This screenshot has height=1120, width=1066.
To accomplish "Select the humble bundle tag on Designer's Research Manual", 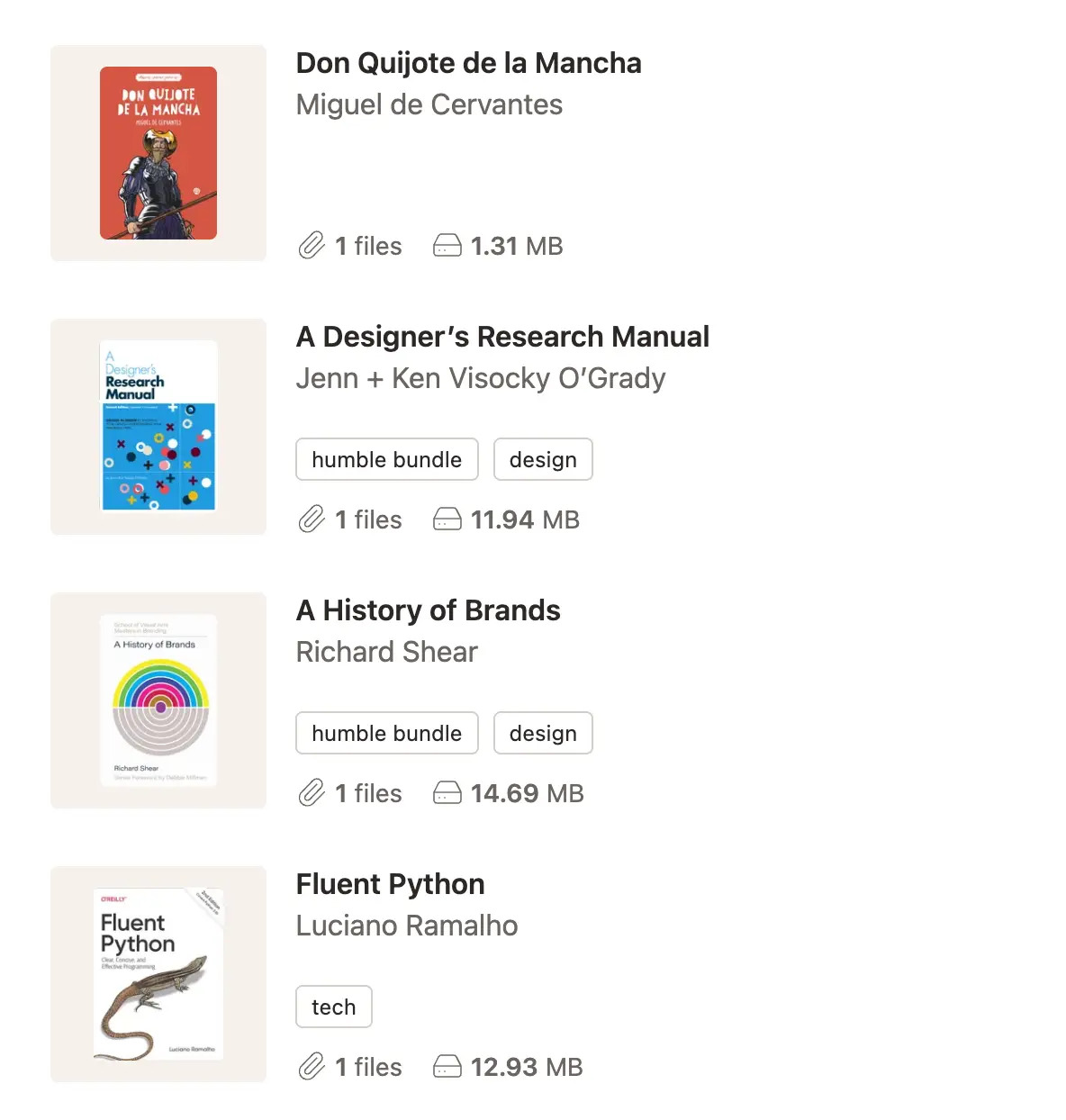I will (386, 459).
